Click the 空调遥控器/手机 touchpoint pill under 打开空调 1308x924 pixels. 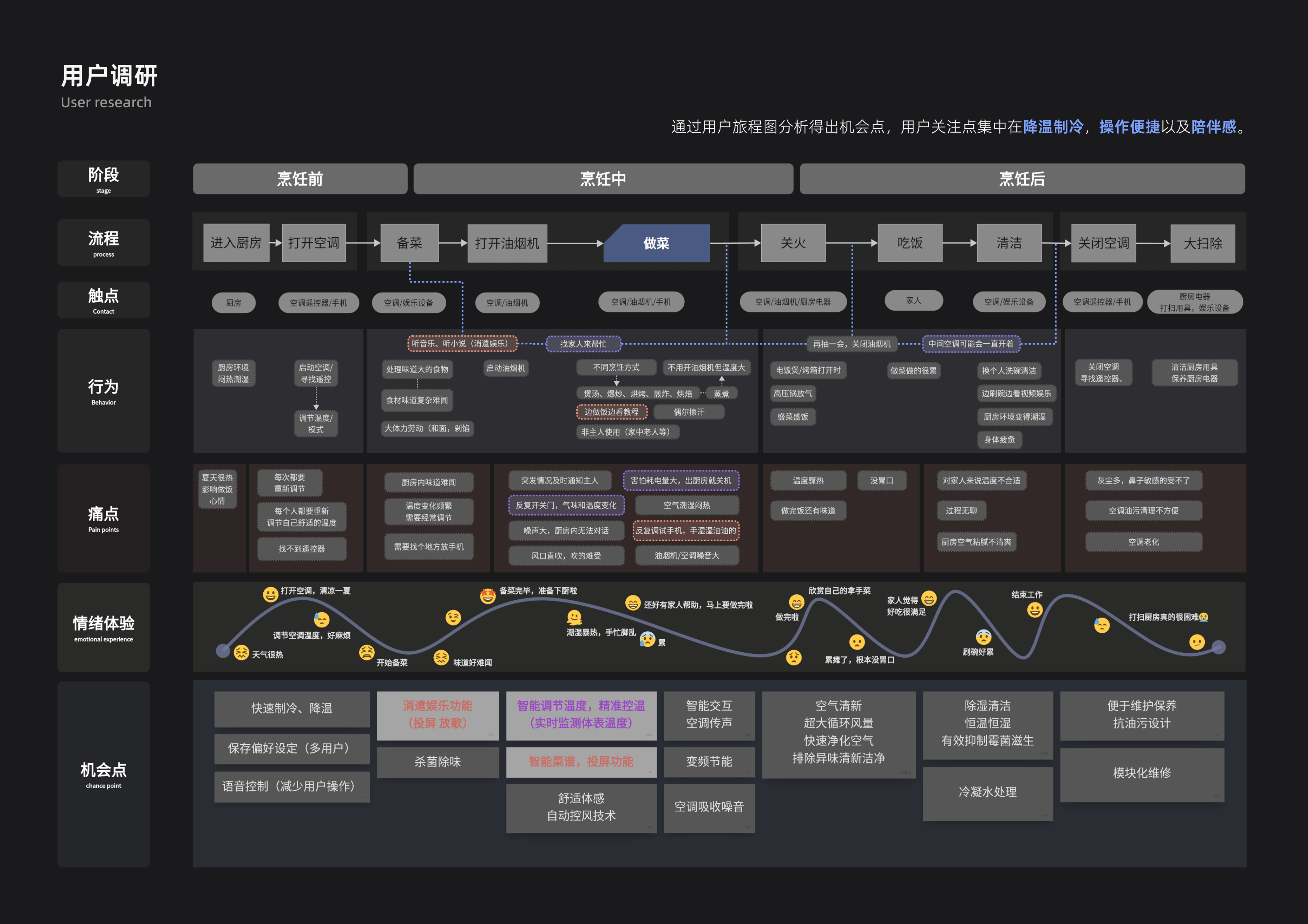pos(318,303)
